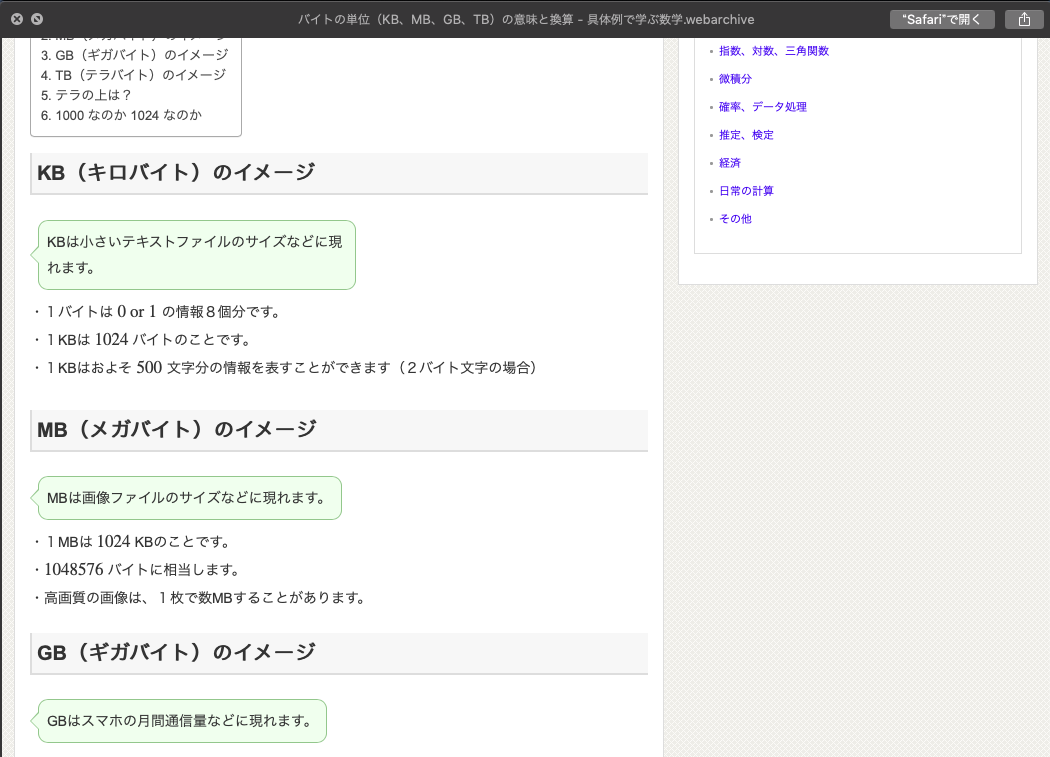Image resolution: width=1050 pixels, height=757 pixels.
Task: Go to the "5. テラの上は？" section link
Action: [86, 95]
